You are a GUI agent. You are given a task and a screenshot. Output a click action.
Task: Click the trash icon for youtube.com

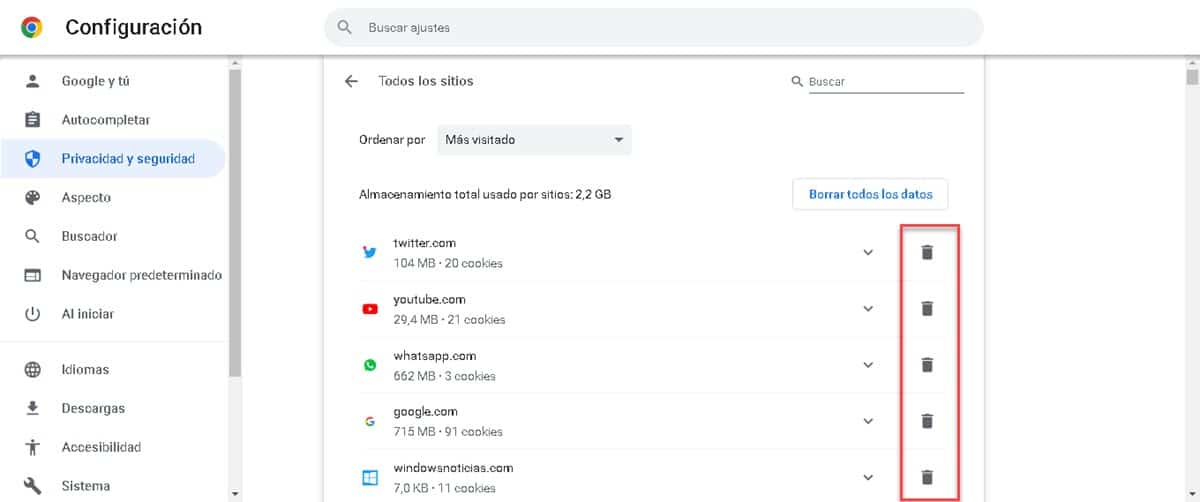click(x=927, y=309)
